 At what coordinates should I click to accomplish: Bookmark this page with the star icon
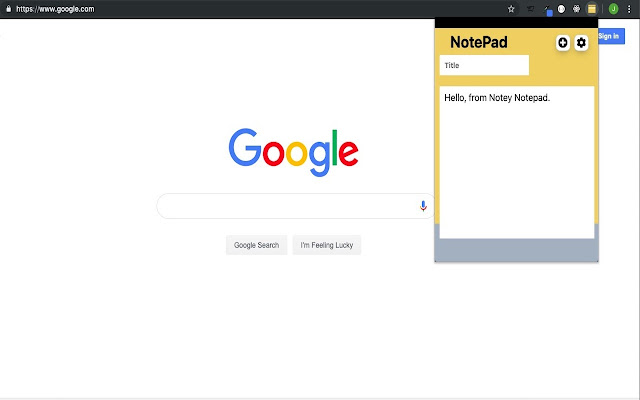coord(511,9)
